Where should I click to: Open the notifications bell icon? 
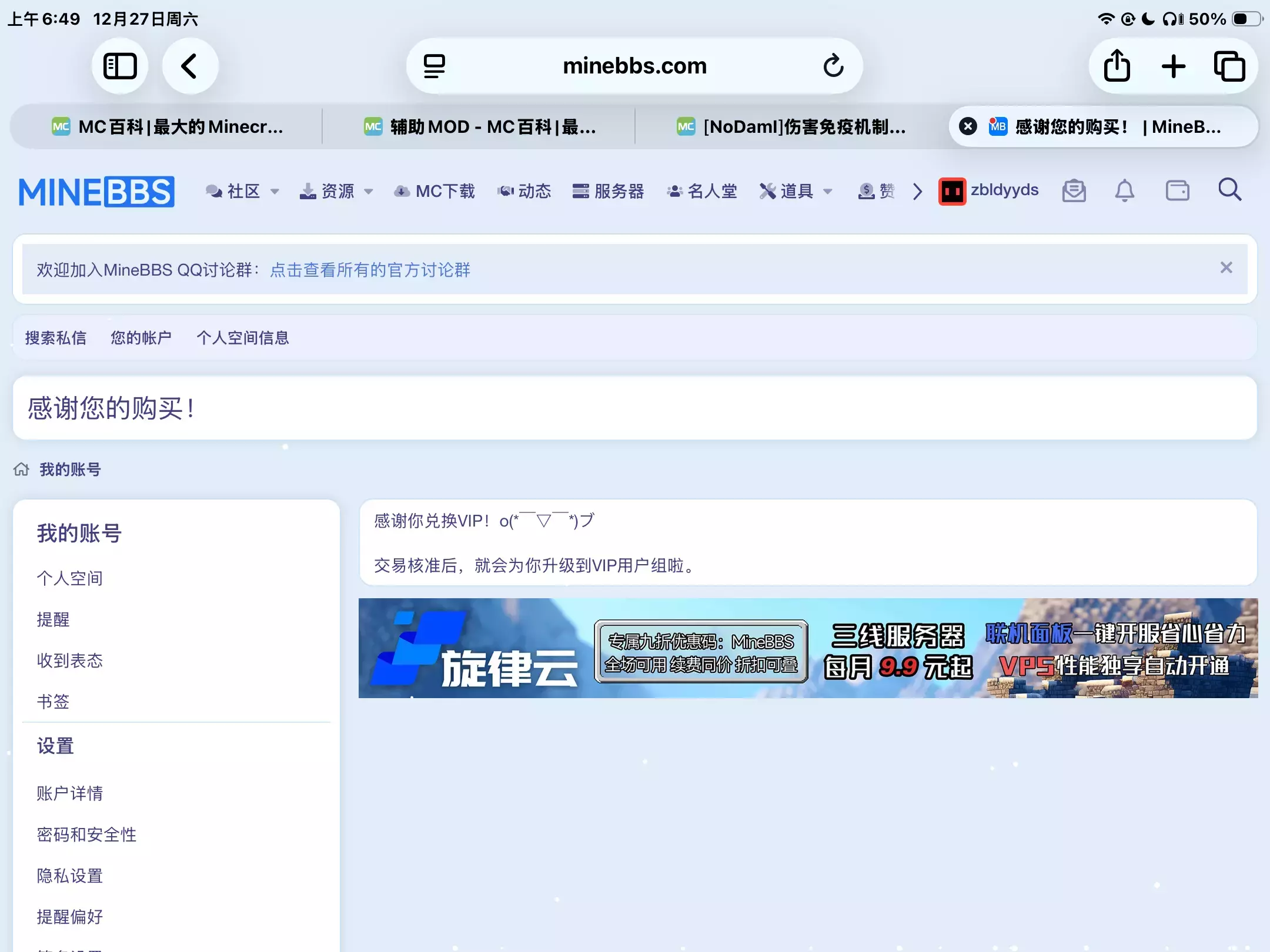tap(1124, 191)
